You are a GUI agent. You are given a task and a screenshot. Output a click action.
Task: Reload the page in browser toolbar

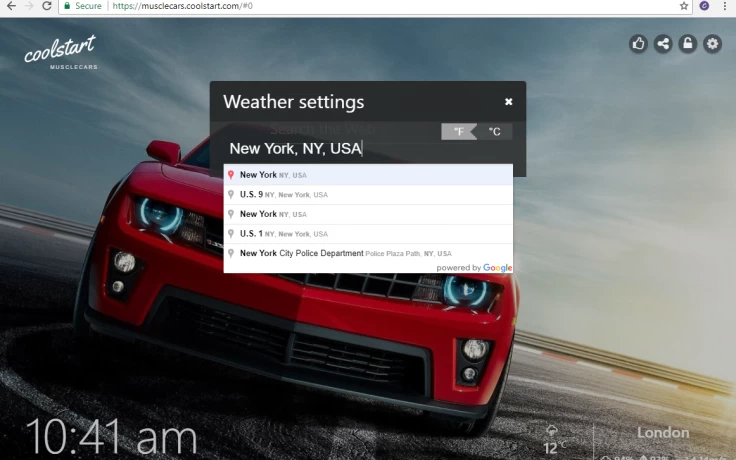click(46, 6)
